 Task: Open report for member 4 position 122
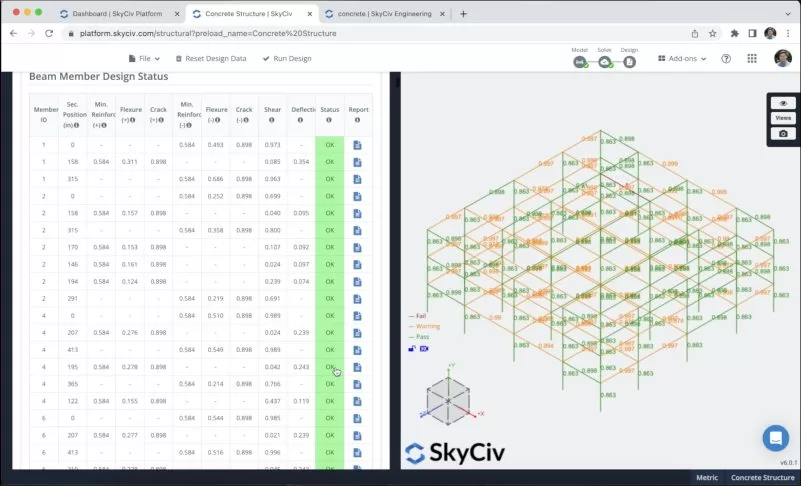[357, 402]
